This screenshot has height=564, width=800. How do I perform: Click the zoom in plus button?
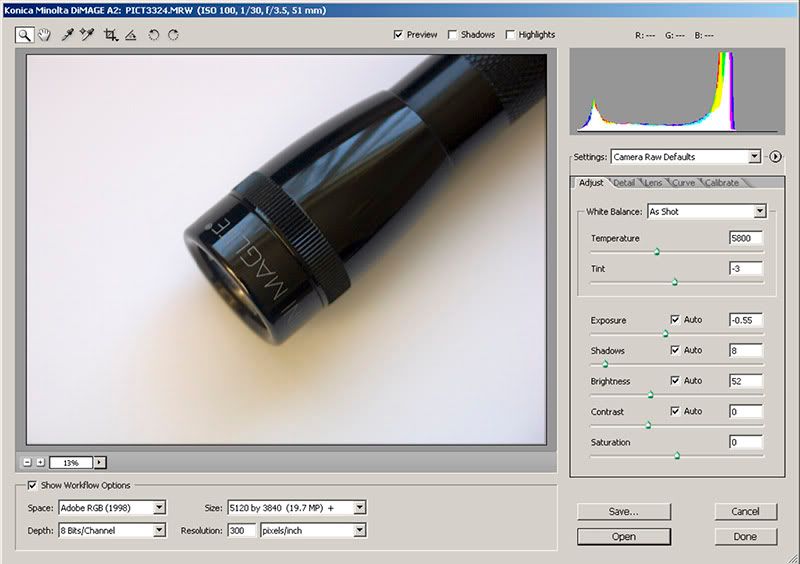pyautogui.click(x=40, y=462)
